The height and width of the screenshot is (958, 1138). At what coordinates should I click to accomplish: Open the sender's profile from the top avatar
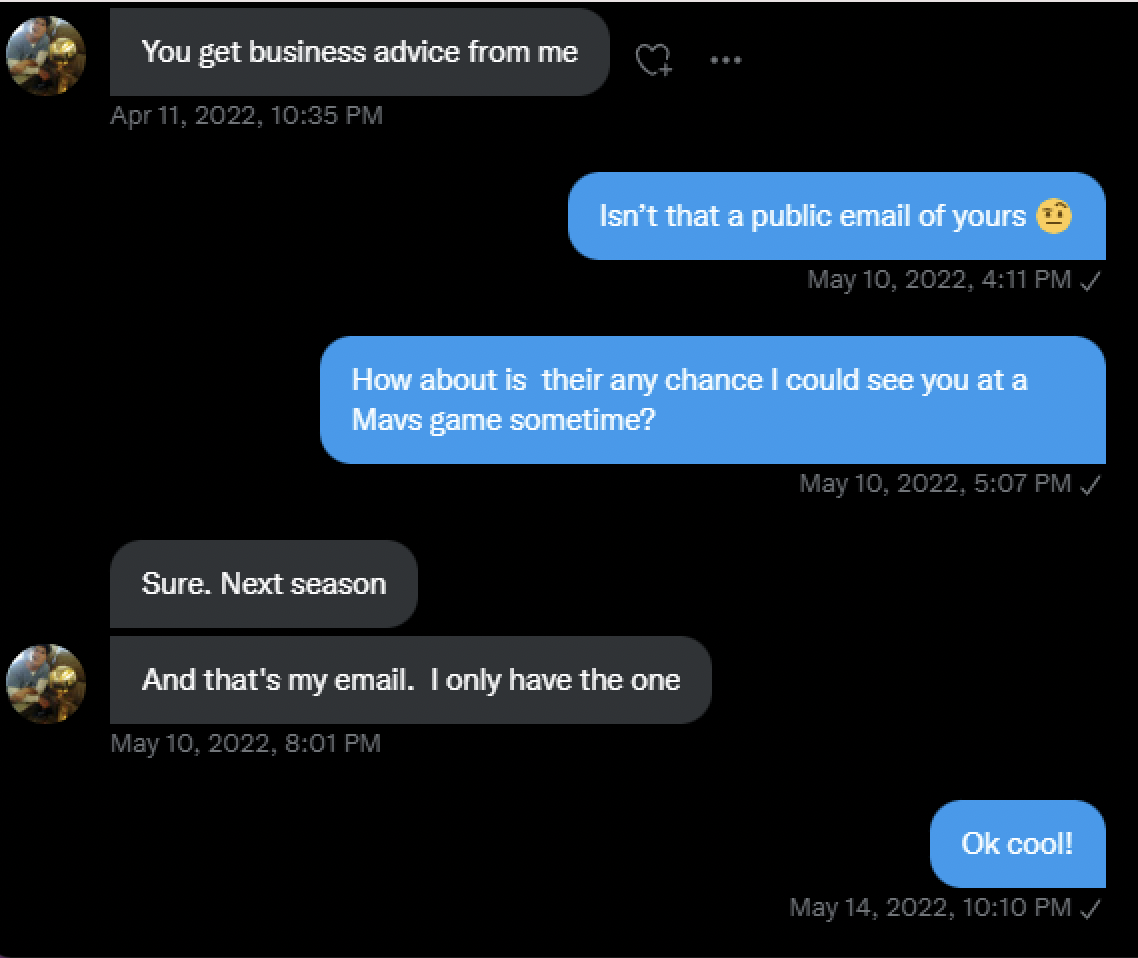pos(46,56)
